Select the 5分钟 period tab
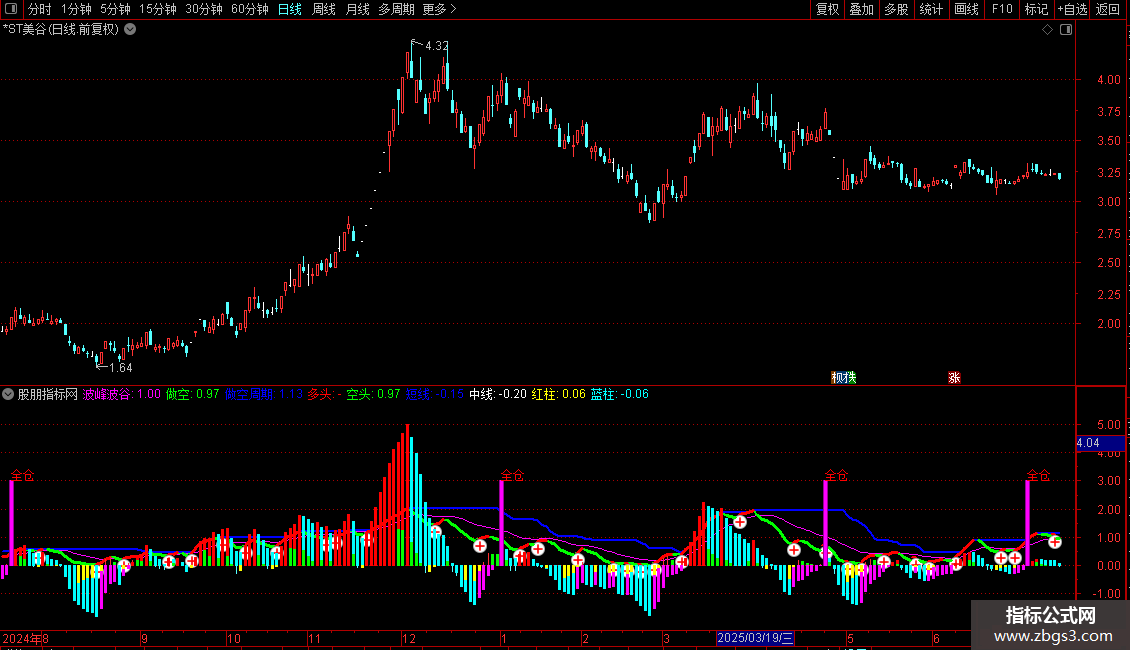 click(x=115, y=9)
